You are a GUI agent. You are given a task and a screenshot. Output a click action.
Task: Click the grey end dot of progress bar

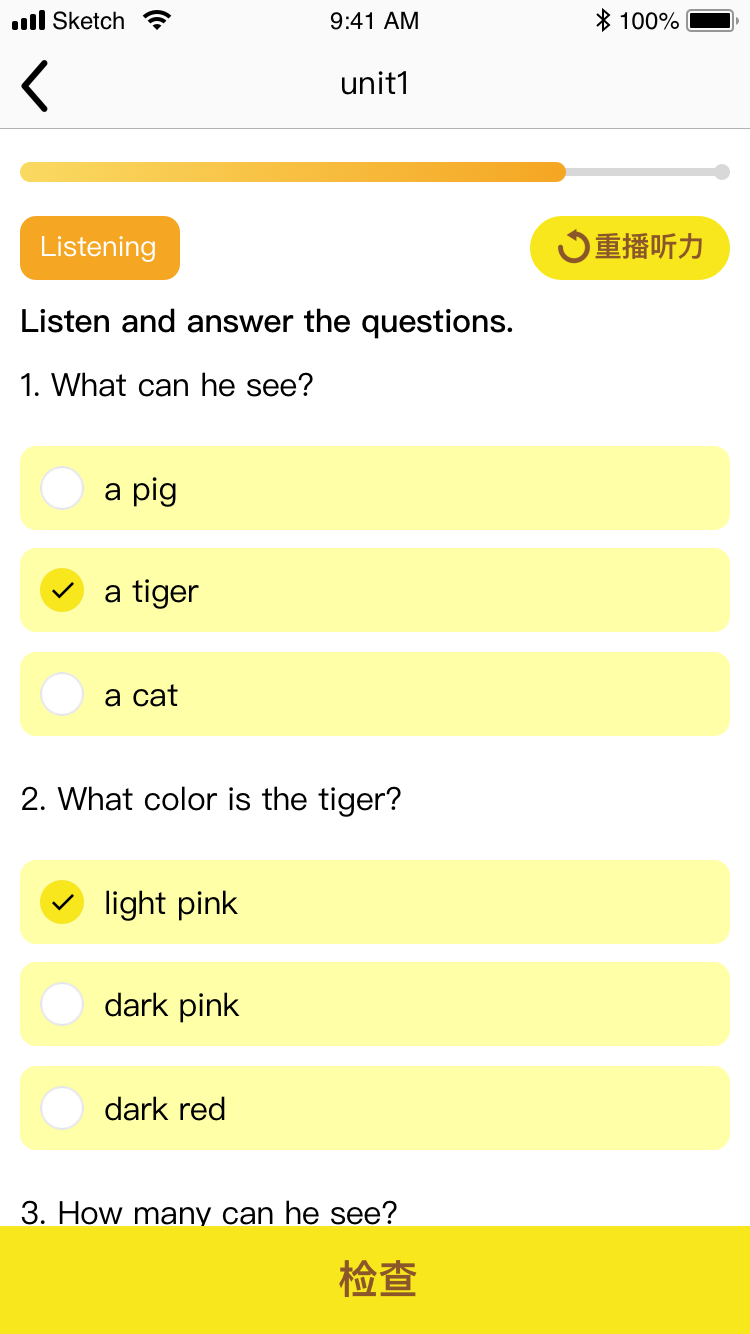[722, 172]
